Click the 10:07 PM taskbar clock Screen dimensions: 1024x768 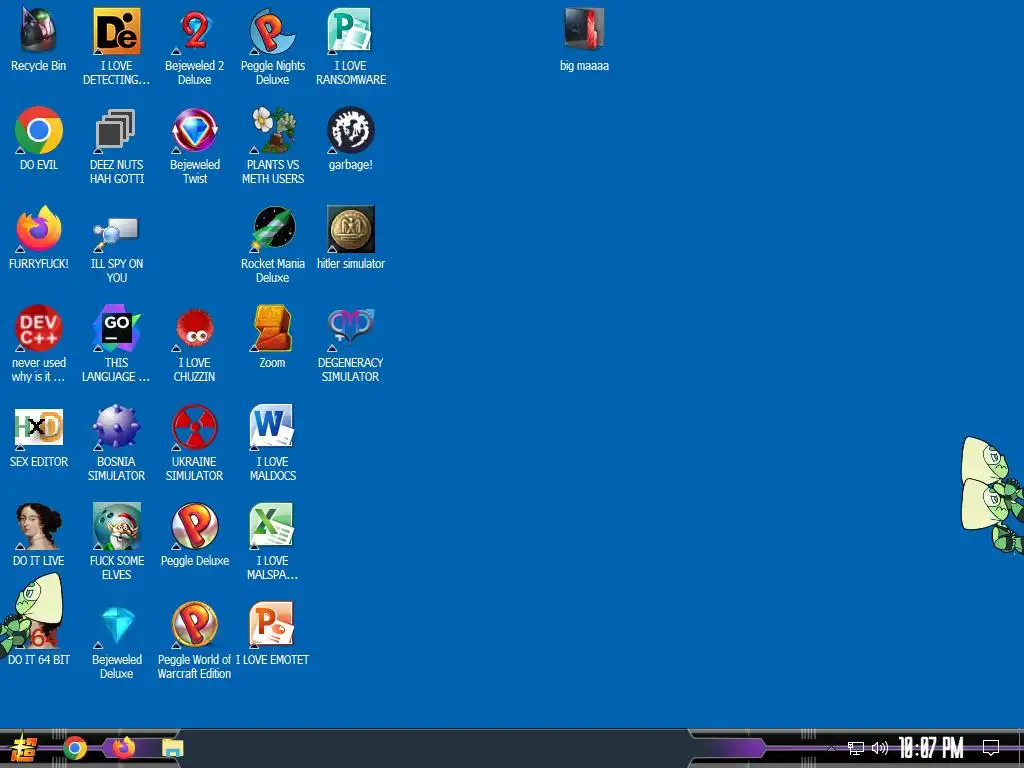931,748
